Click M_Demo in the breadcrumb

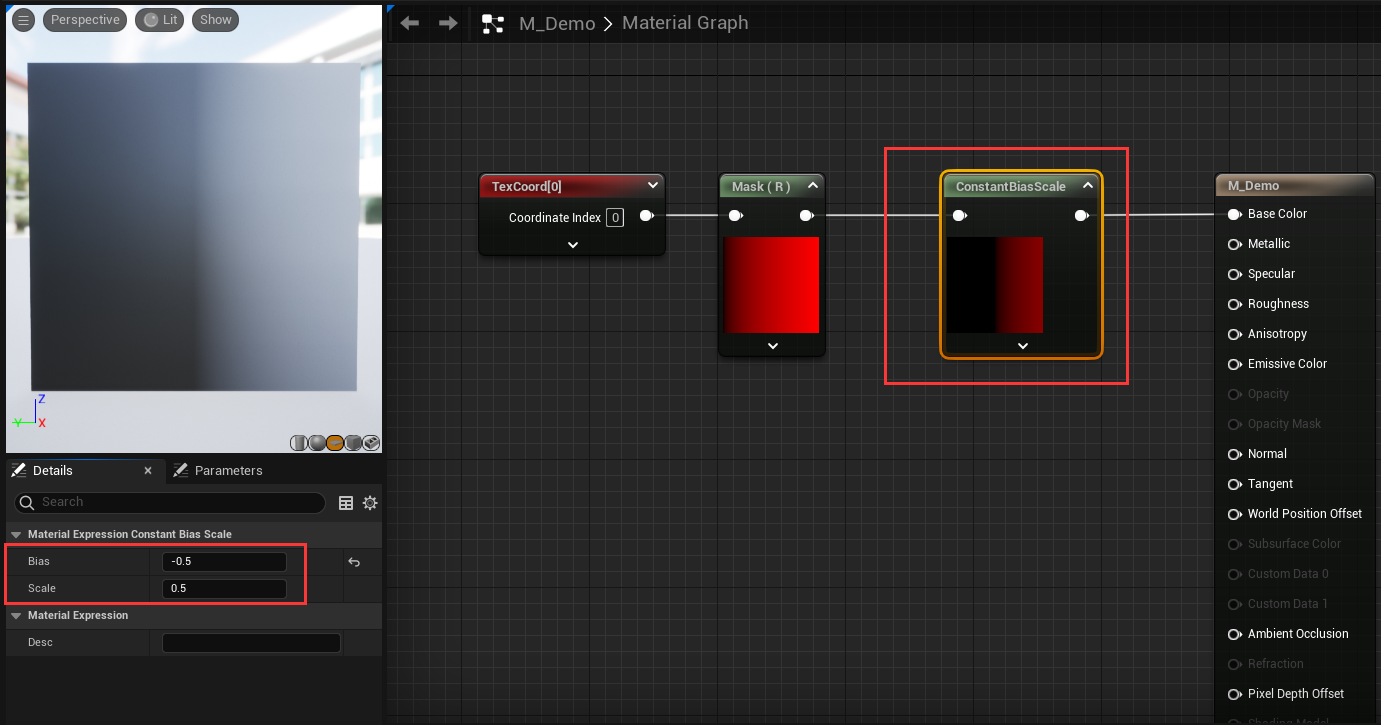[x=556, y=23]
